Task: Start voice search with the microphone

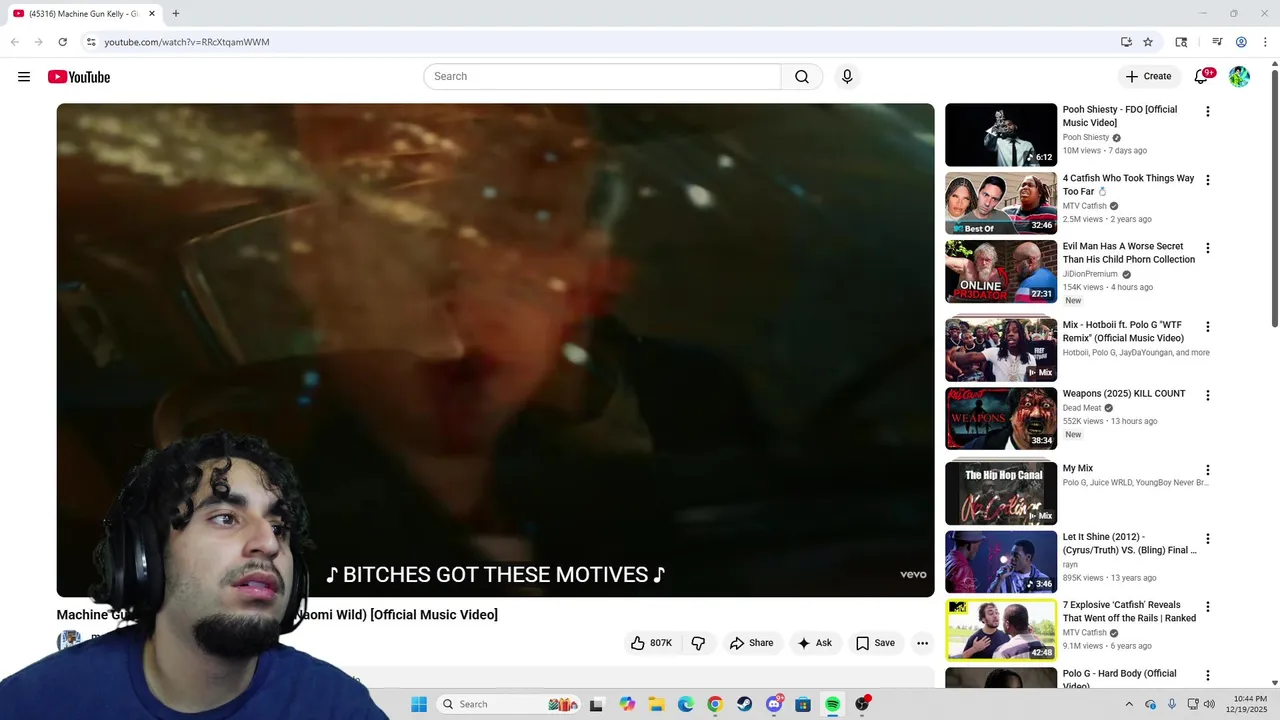Action: click(x=847, y=77)
